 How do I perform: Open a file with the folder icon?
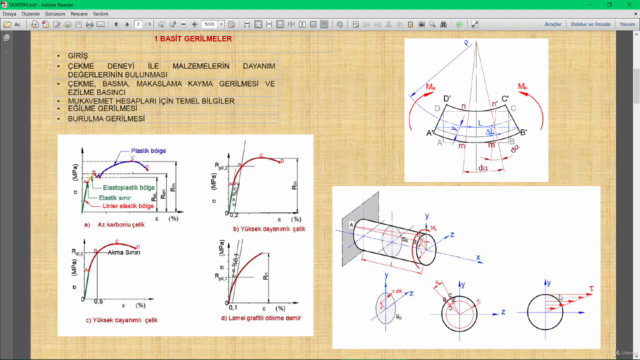(7, 24)
